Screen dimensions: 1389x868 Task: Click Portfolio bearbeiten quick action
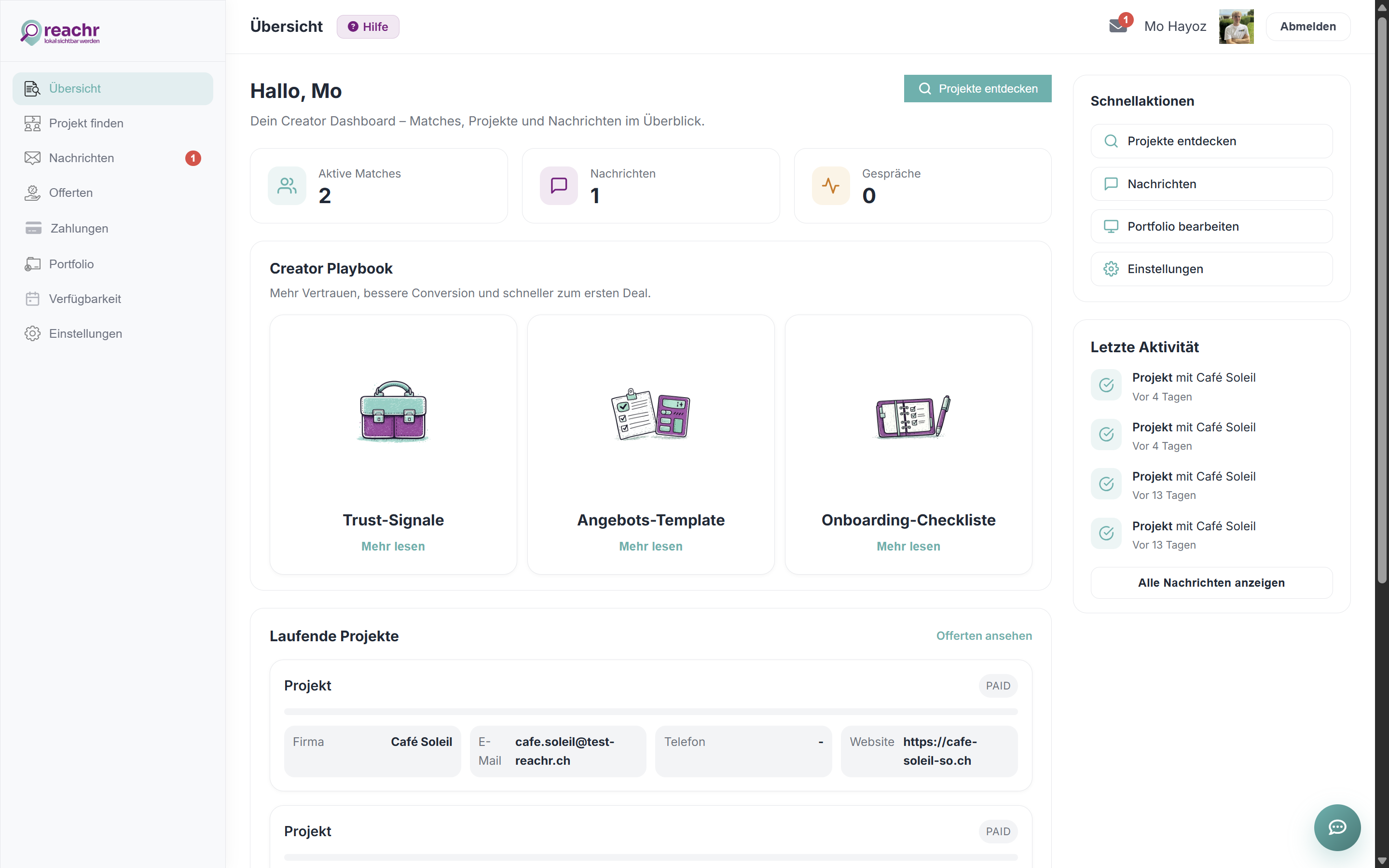1211,226
